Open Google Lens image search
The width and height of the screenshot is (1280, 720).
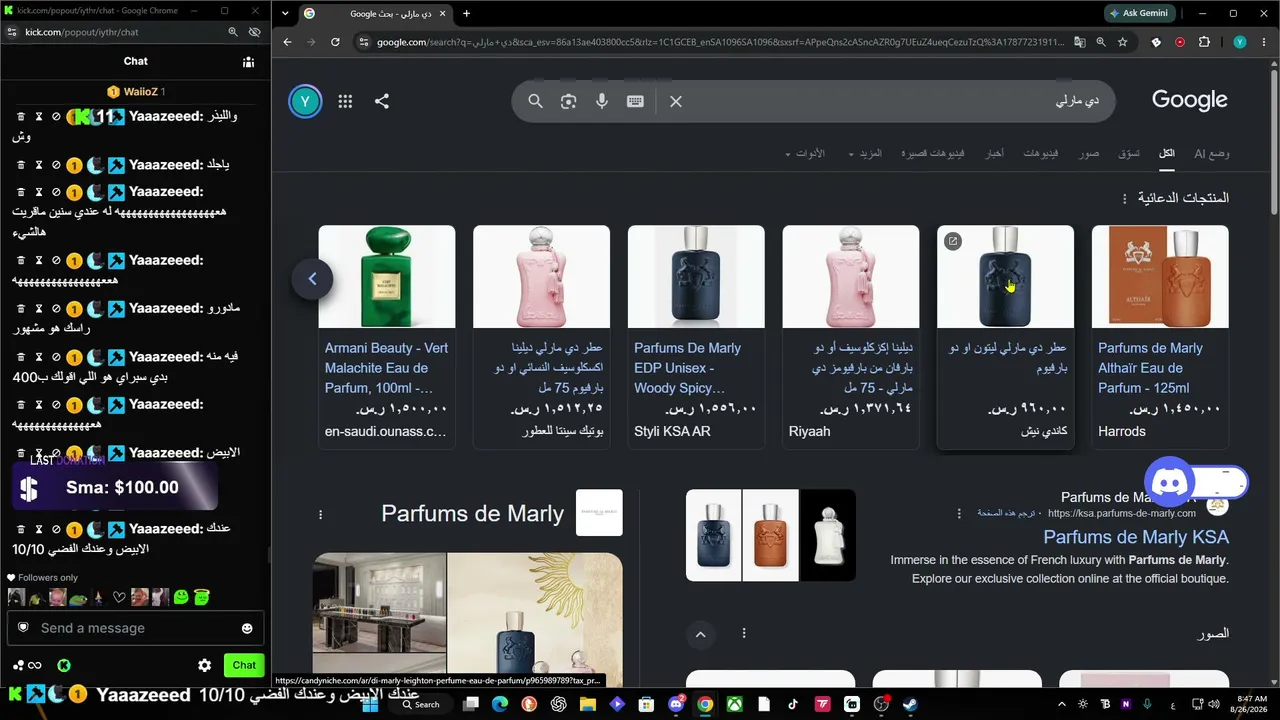click(x=568, y=101)
